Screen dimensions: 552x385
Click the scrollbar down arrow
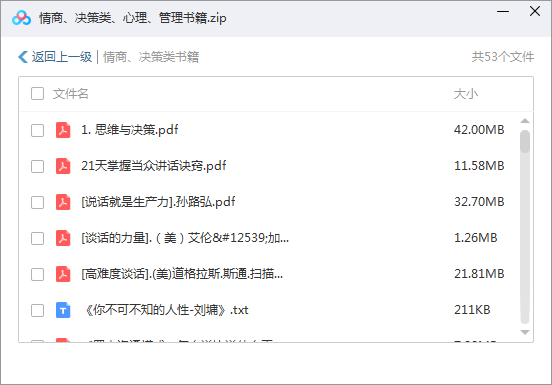click(x=525, y=332)
